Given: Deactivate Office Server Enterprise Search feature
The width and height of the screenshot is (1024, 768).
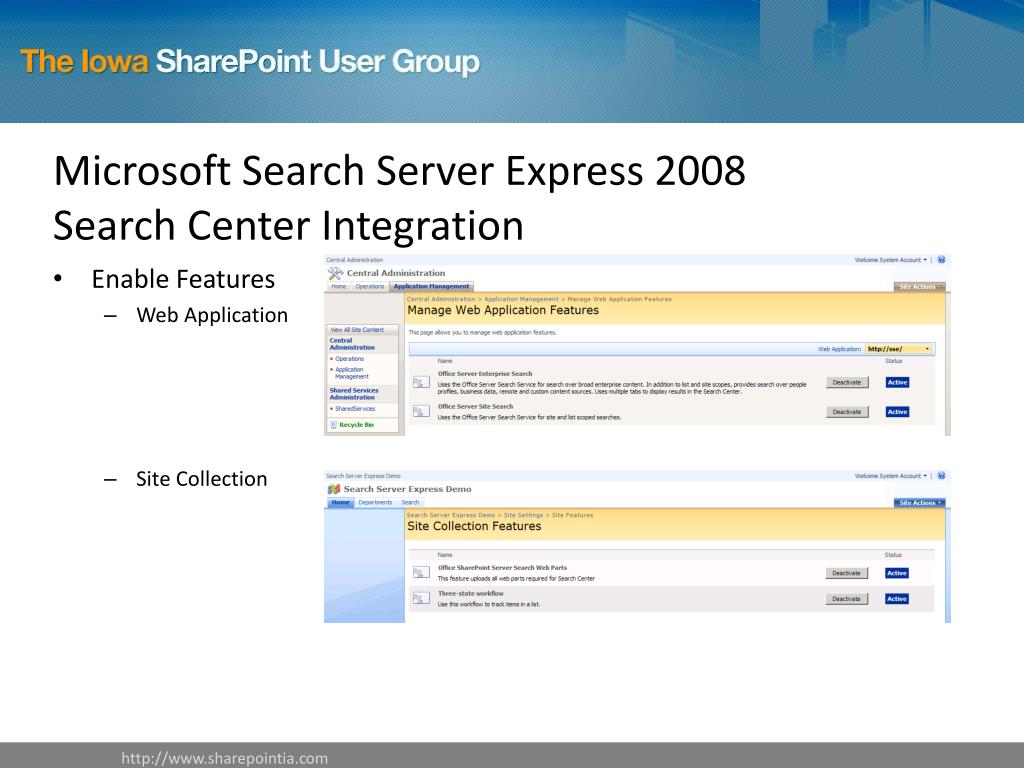Looking at the screenshot, I should [x=847, y=382].
